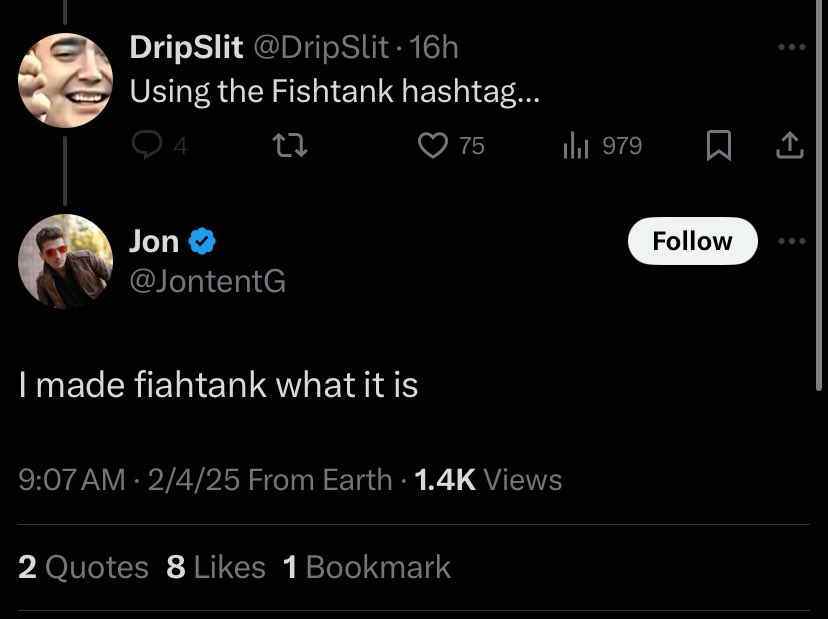Open DripSlit display name link

[x=186, y=46]
